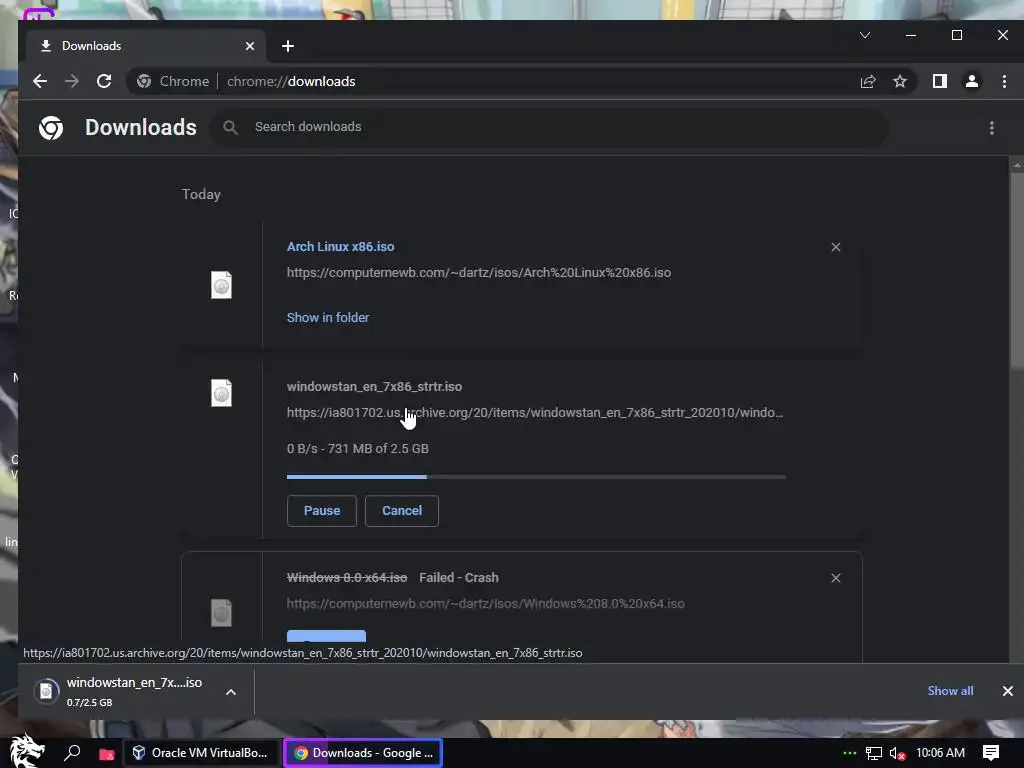Reload the downloads page

point(104,81)
